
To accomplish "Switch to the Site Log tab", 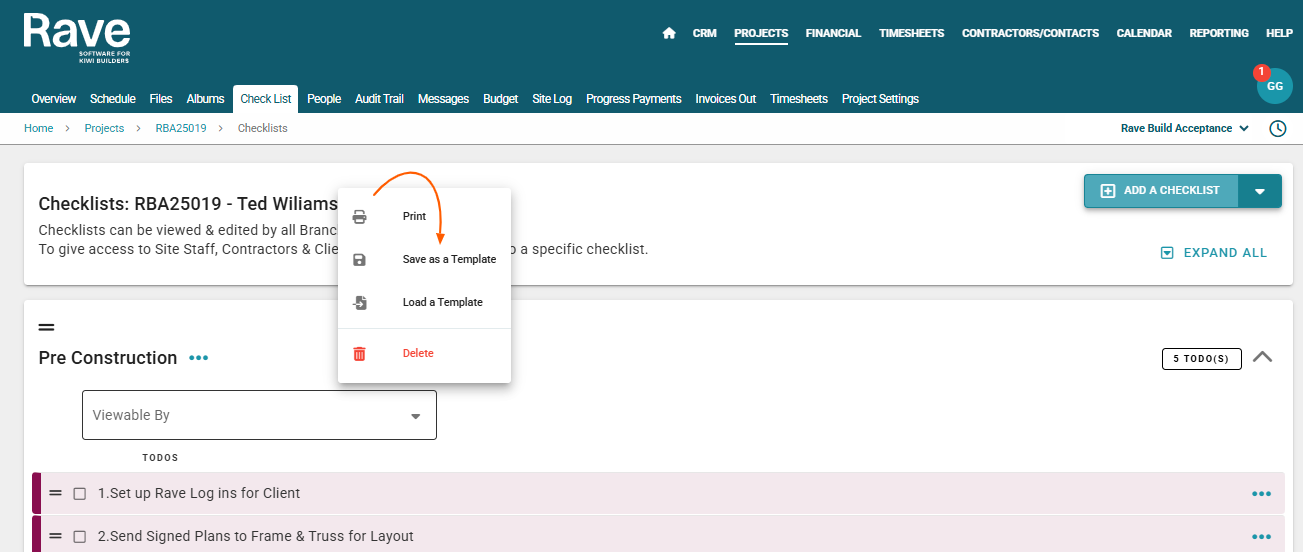I will [x=552, y=99].
